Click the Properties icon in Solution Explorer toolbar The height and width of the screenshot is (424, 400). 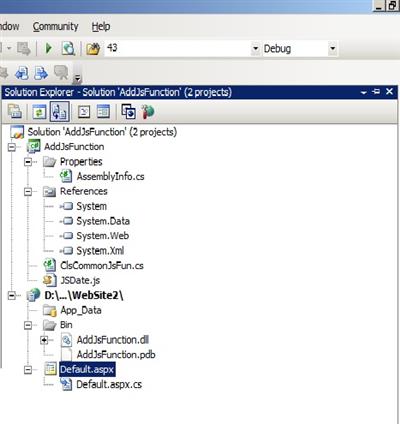click(x=15, y=111)
